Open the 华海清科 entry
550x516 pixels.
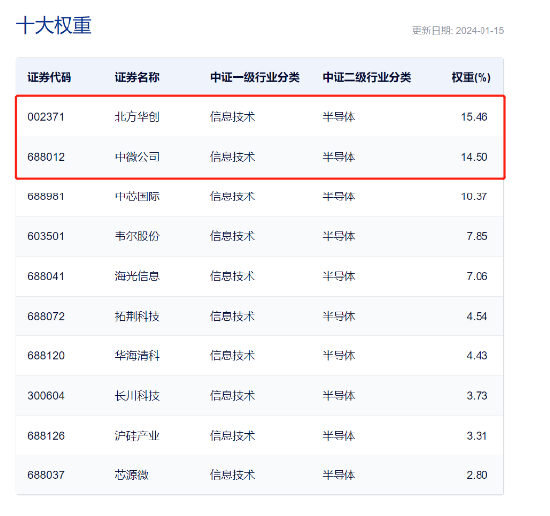137,356
